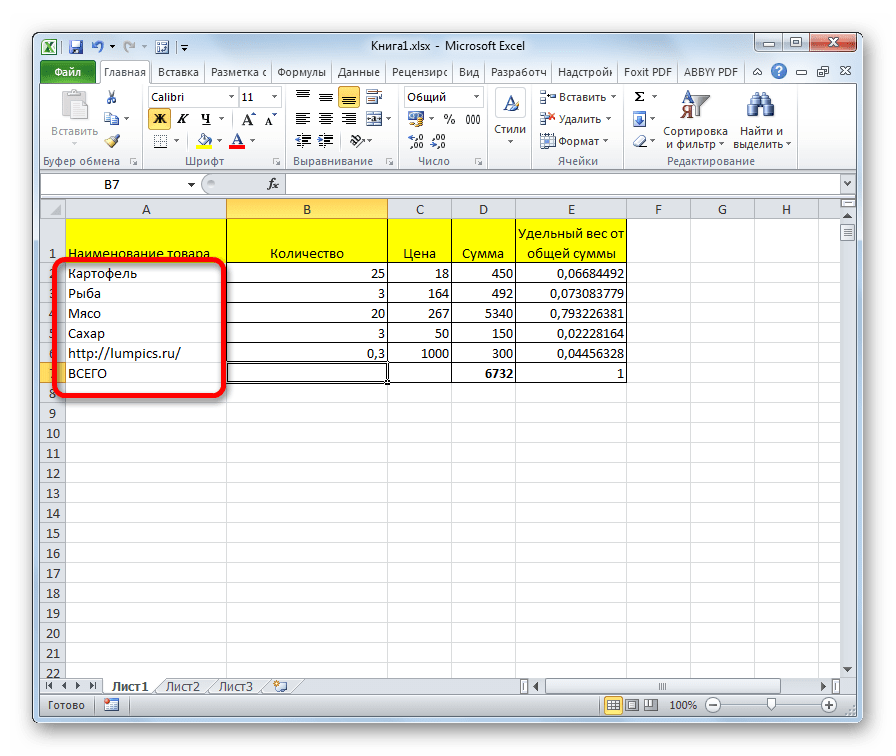
Task: Click the Format Painter brush icon
Action: [x=112, y=141]
